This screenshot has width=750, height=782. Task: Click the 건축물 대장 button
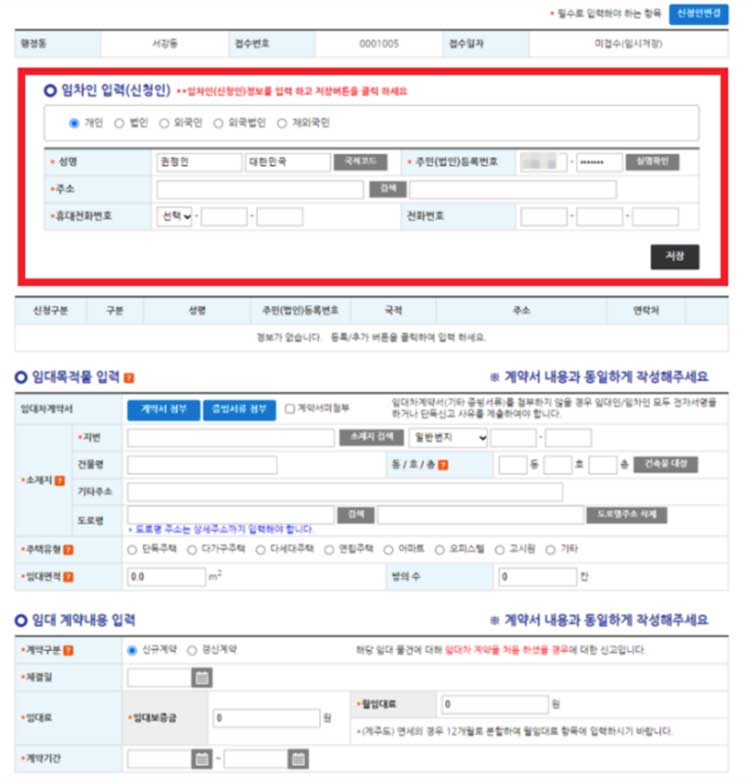click(666, 464)
